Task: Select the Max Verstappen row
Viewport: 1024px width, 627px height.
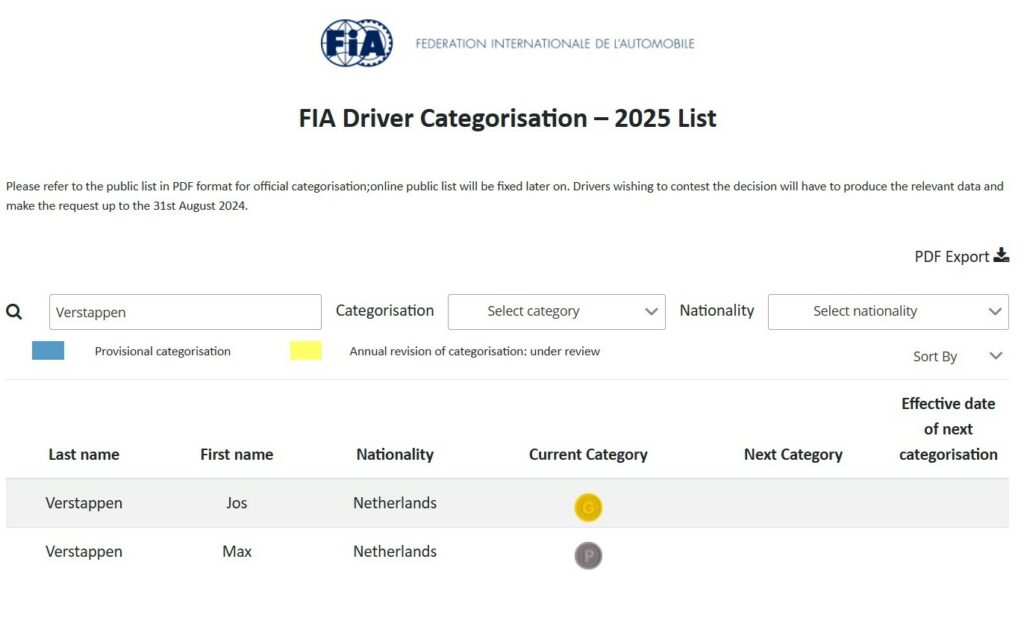Action: [x=236, y=552]
